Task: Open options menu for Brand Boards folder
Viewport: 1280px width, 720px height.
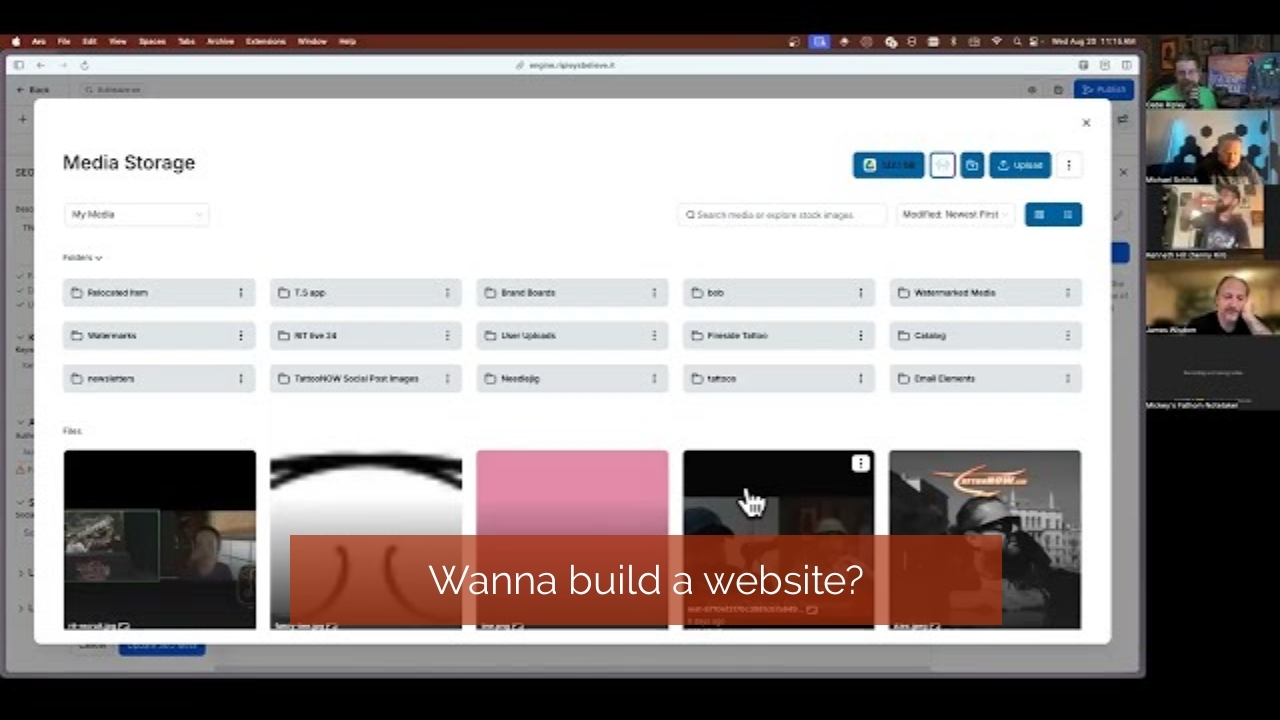Action: [654, 293]
